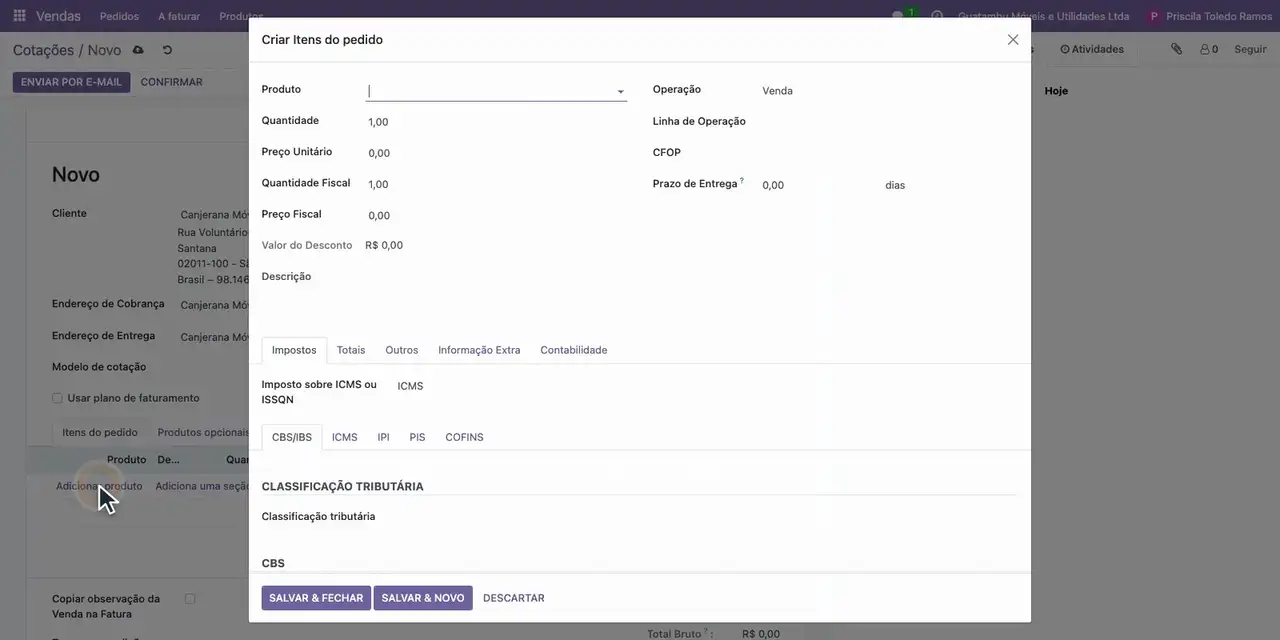Click the Preço Unitário field
This screenshot has height=640, width=1280.
[496, 153]
